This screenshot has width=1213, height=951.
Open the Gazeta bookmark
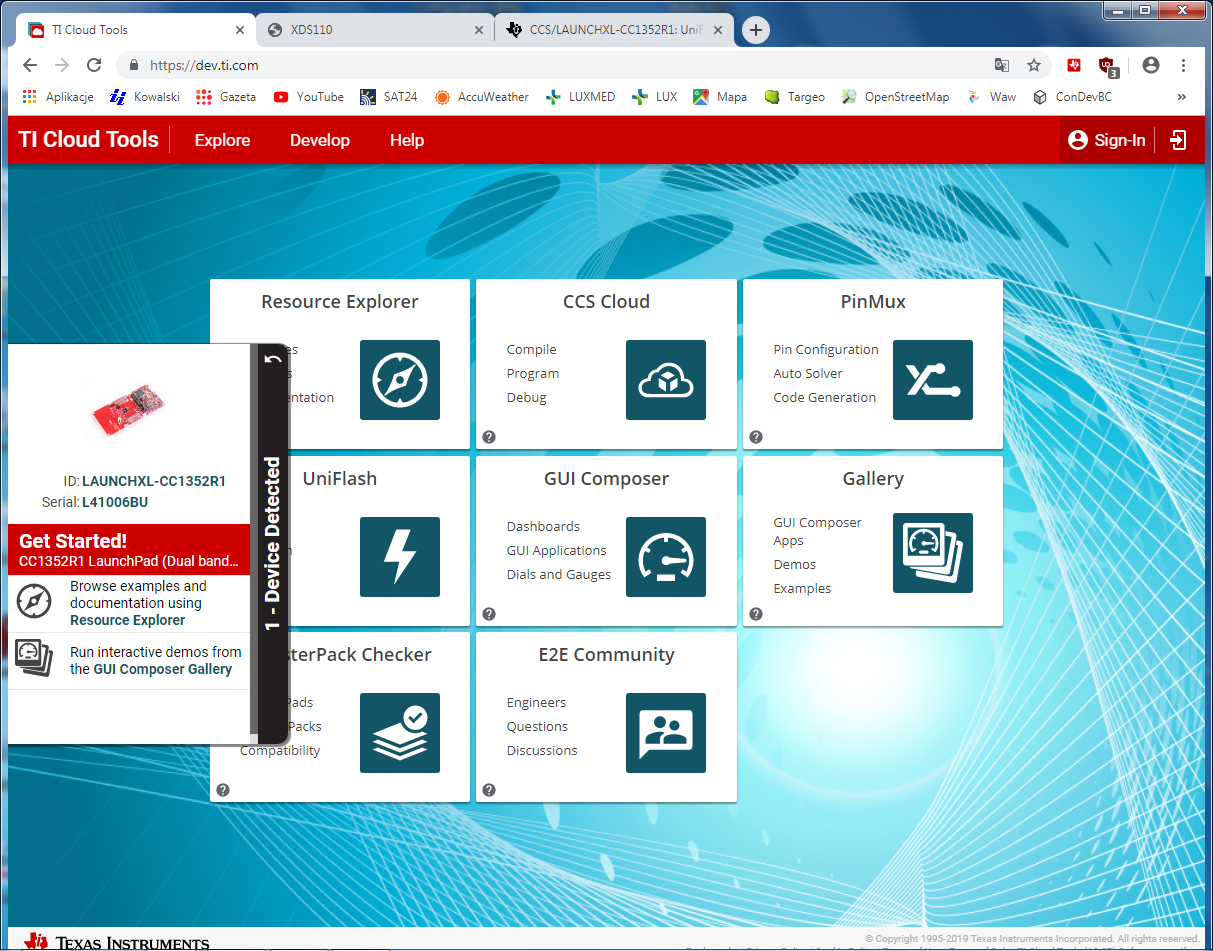(226, 97)
